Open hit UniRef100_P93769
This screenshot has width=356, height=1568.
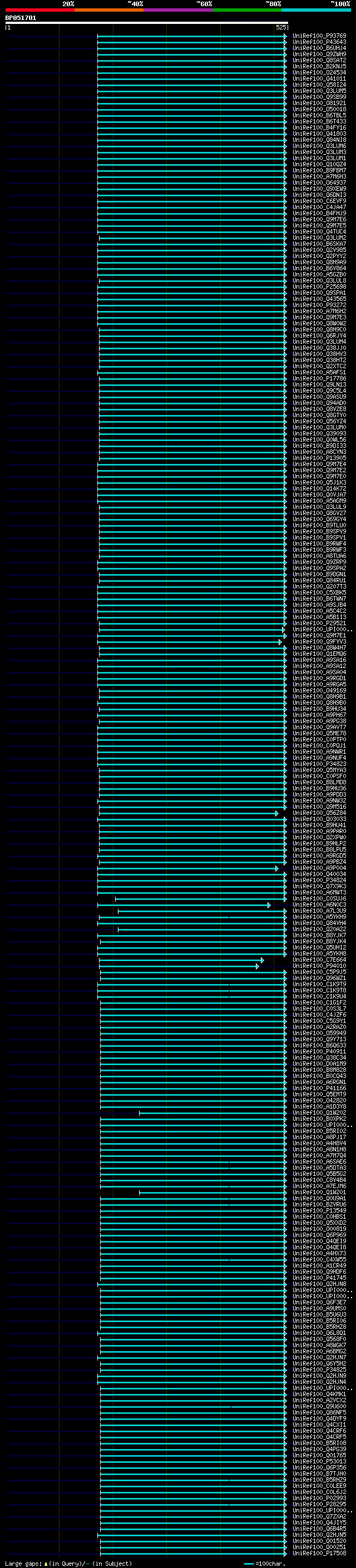[x=319, y=36]
